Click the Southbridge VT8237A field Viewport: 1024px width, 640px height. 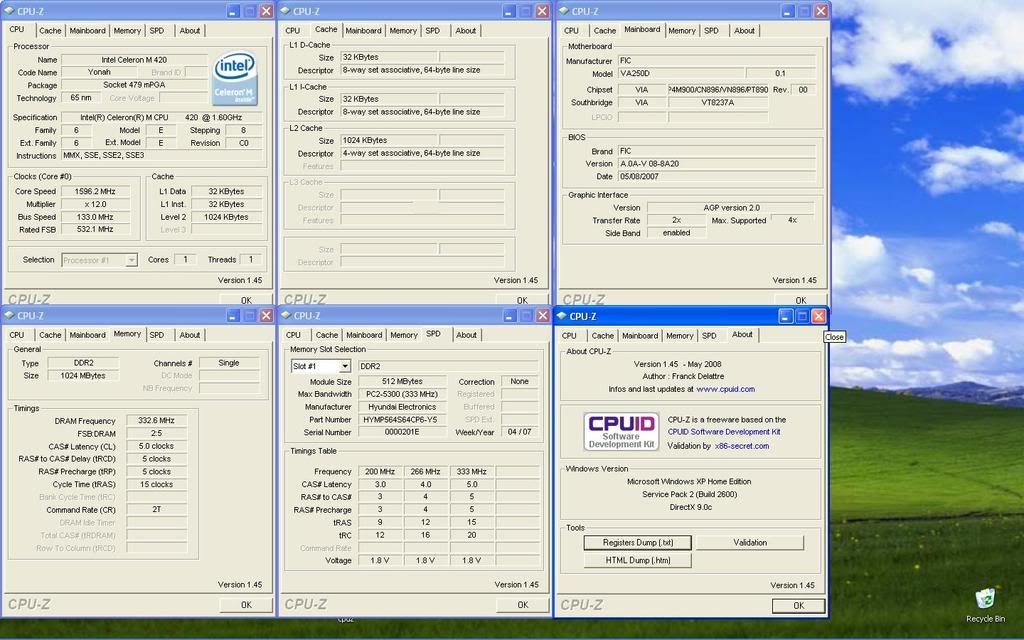point(718,103)
